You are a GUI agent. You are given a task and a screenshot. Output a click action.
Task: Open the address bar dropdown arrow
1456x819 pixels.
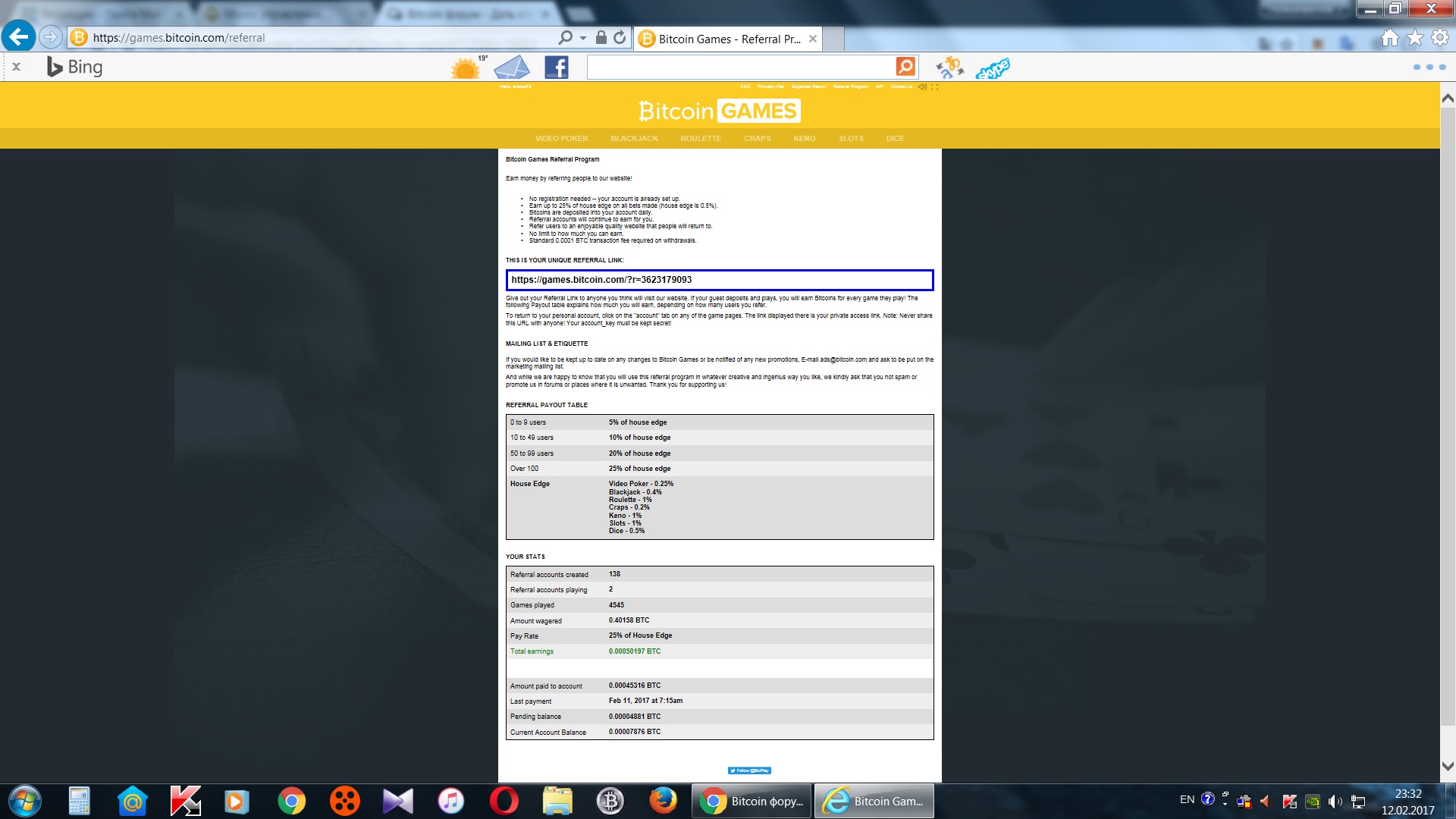tap(583, 38)
